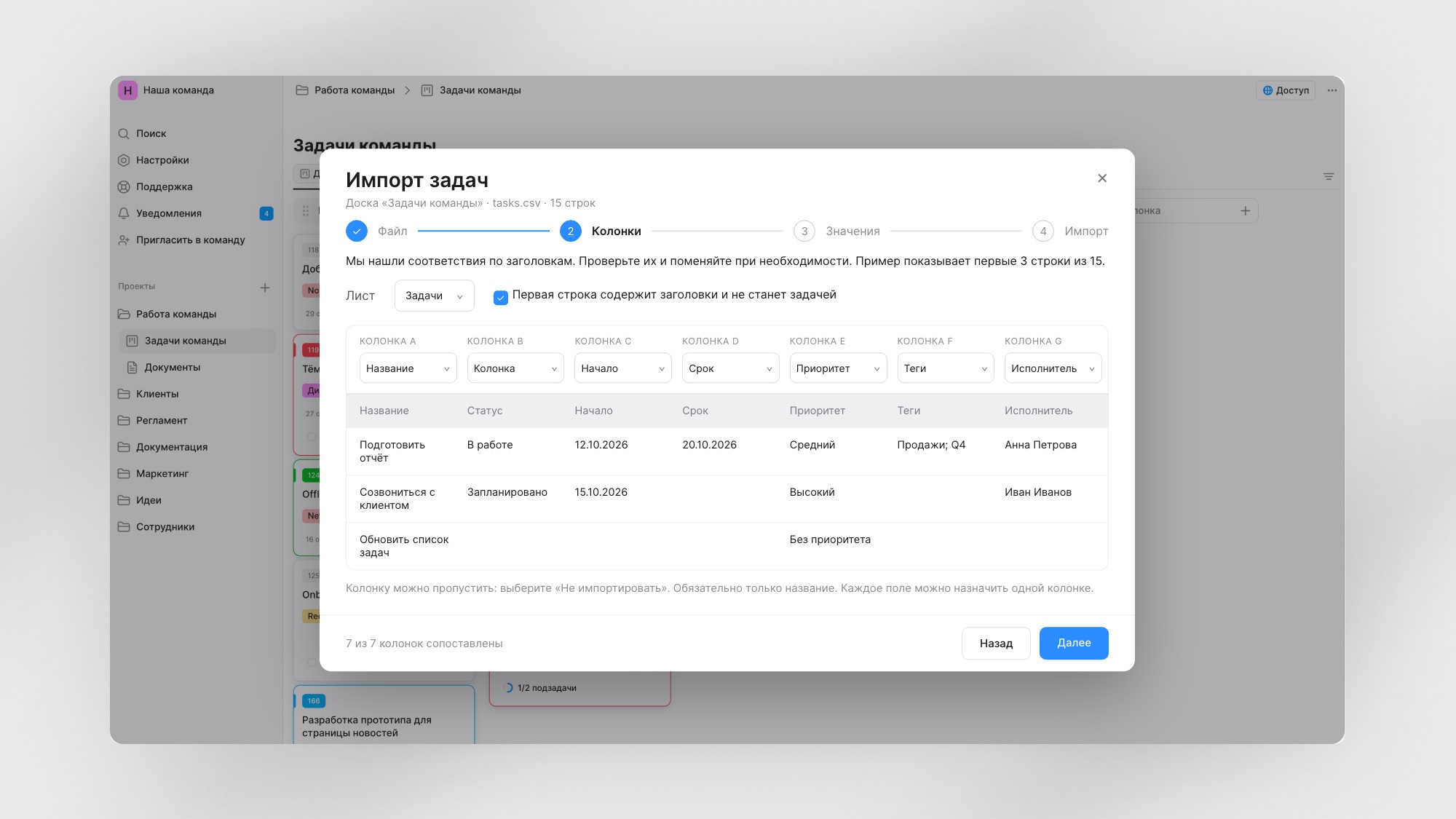The width and height of the screenshot is (1456, 819).
Task: Select Задачи команды in sidebar tree
Action: [197, 341]
